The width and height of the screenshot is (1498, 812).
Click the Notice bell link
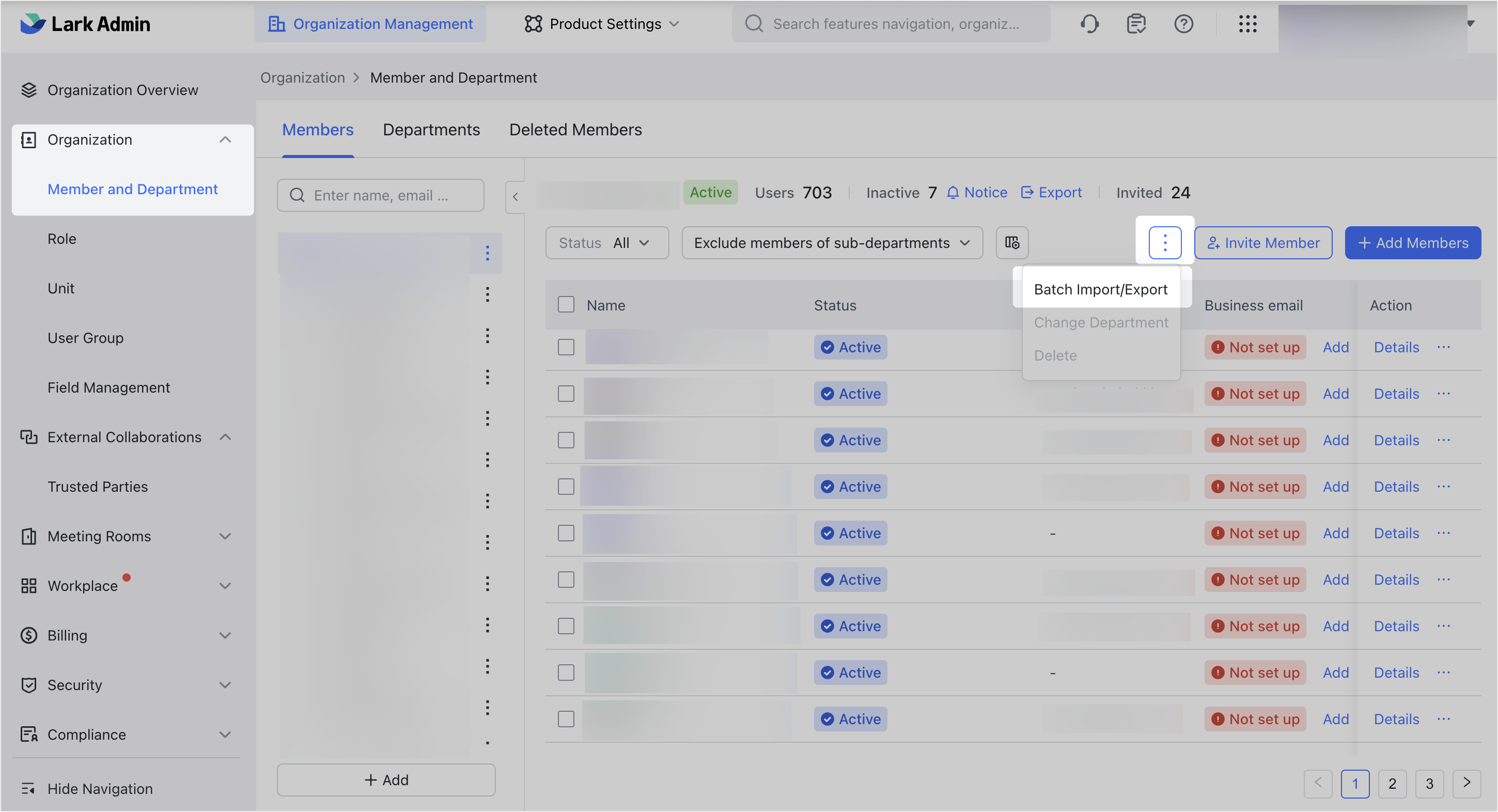coord(977,193)
